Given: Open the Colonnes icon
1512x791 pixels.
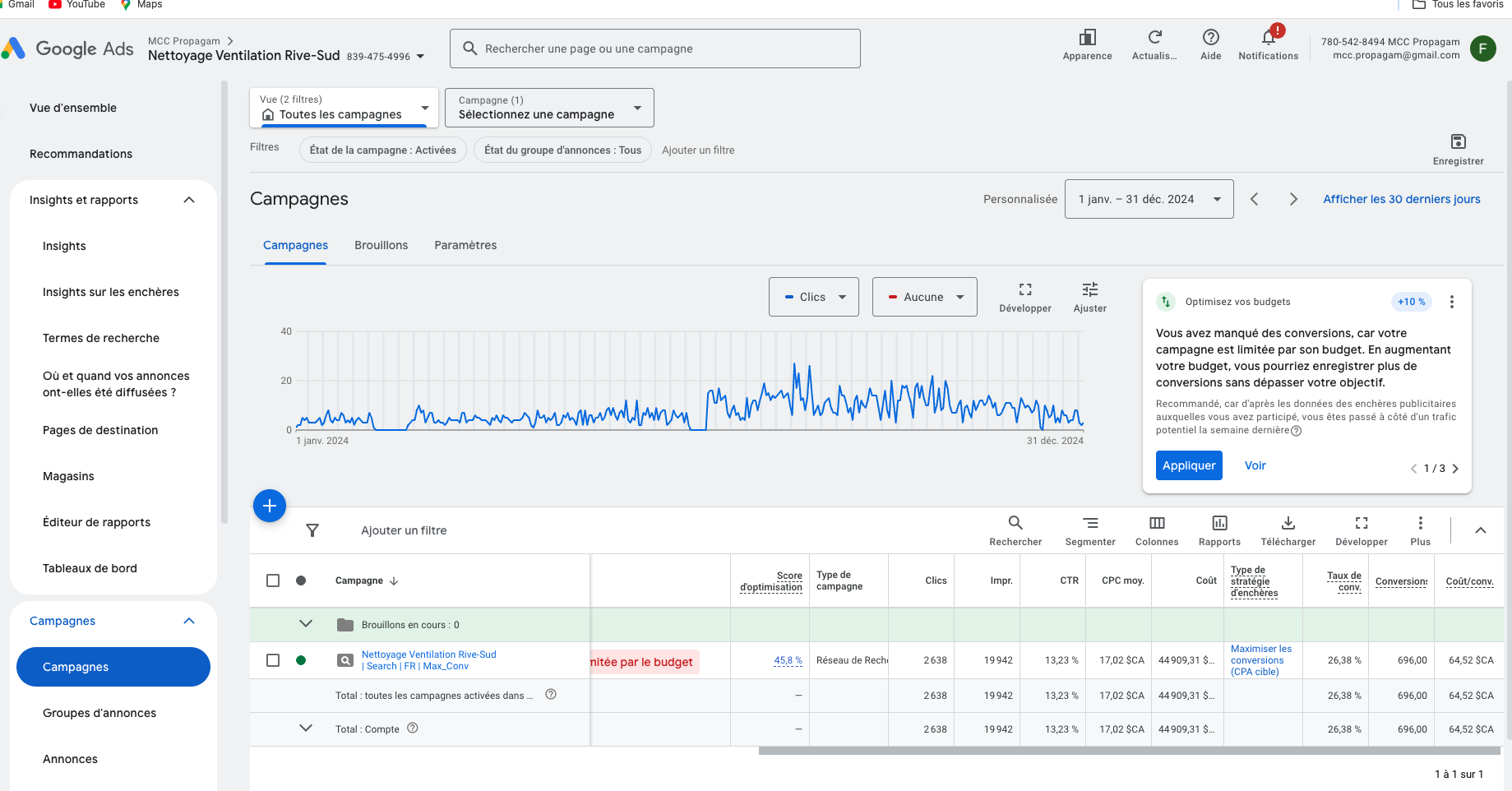Looking at the screenshot, I should click(x=1157, y=523).
